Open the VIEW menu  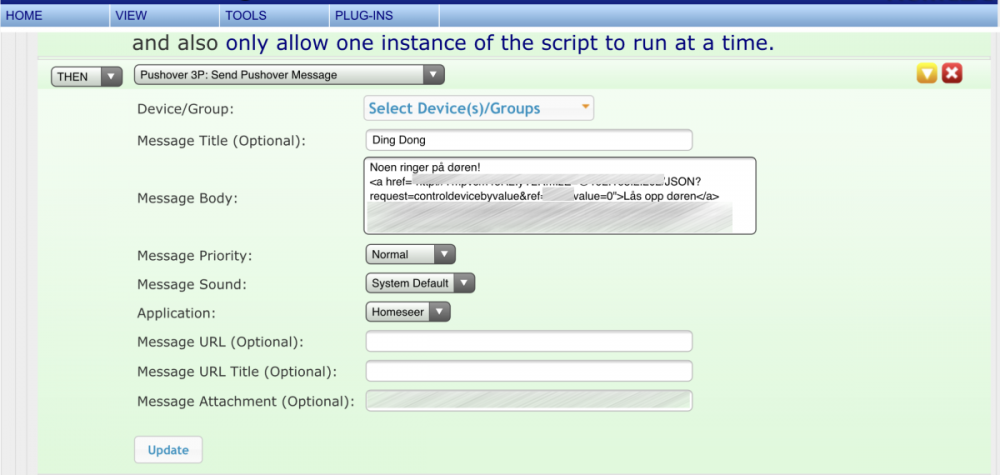131,16
